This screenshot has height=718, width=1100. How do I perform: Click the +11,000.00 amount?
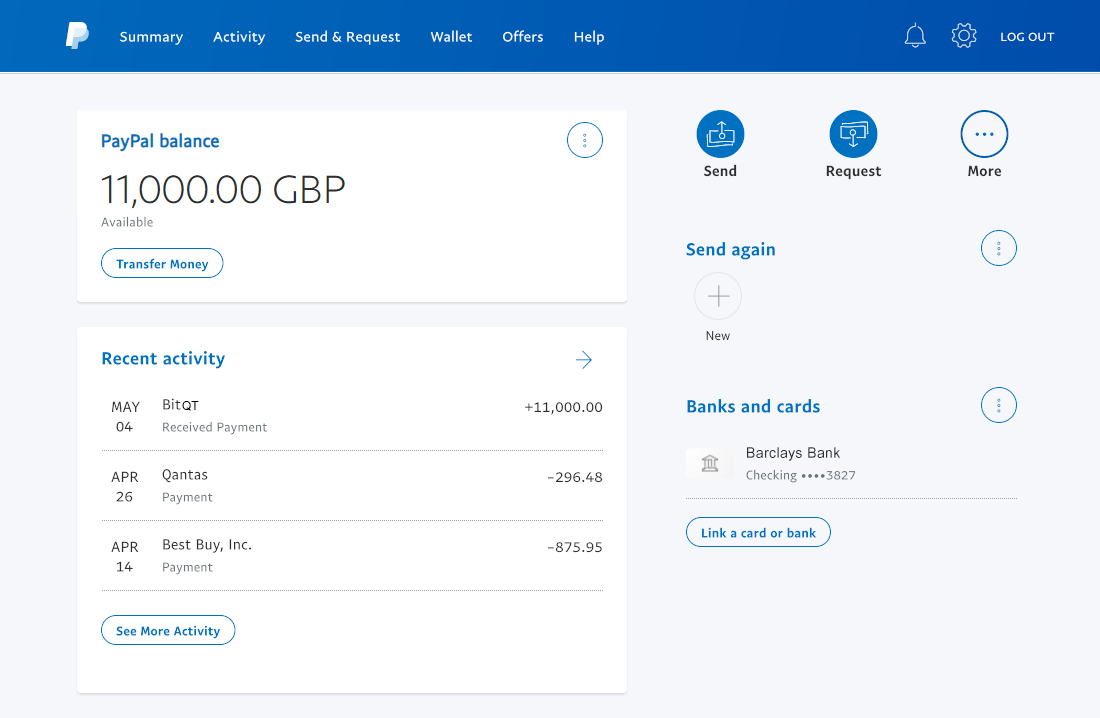[x=563, y=407]
